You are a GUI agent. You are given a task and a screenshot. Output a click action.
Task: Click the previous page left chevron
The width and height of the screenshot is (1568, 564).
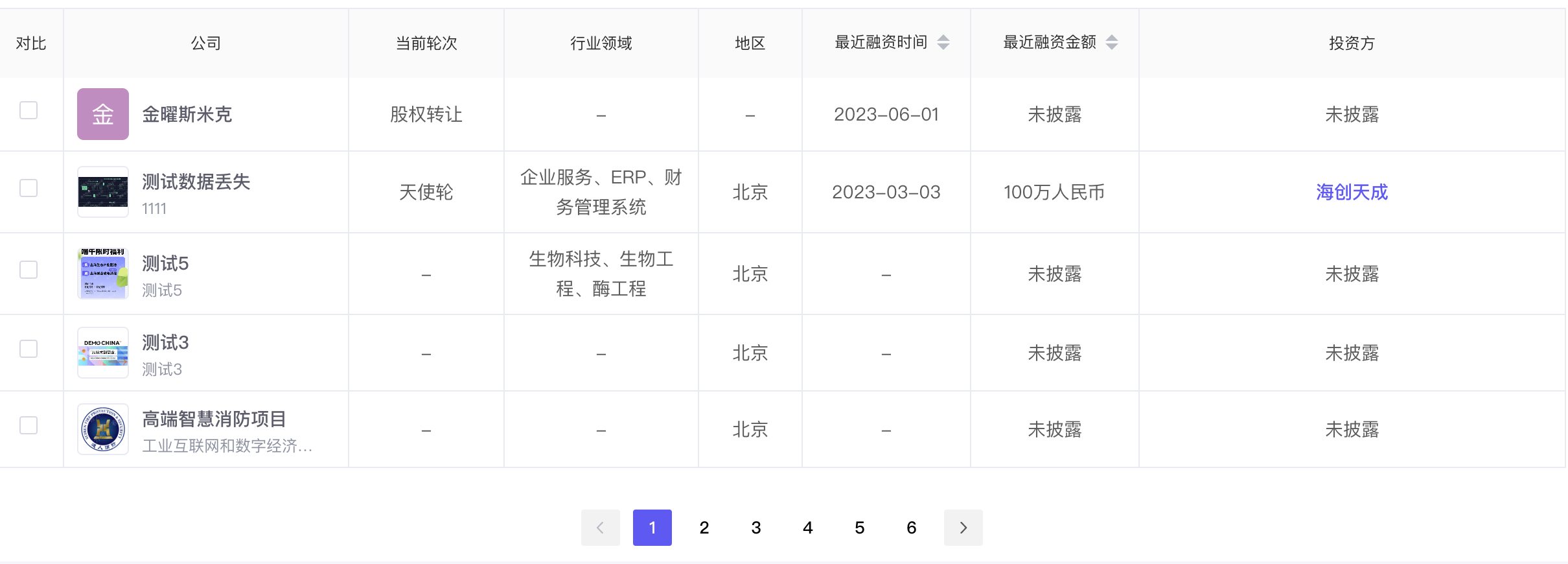600,528
